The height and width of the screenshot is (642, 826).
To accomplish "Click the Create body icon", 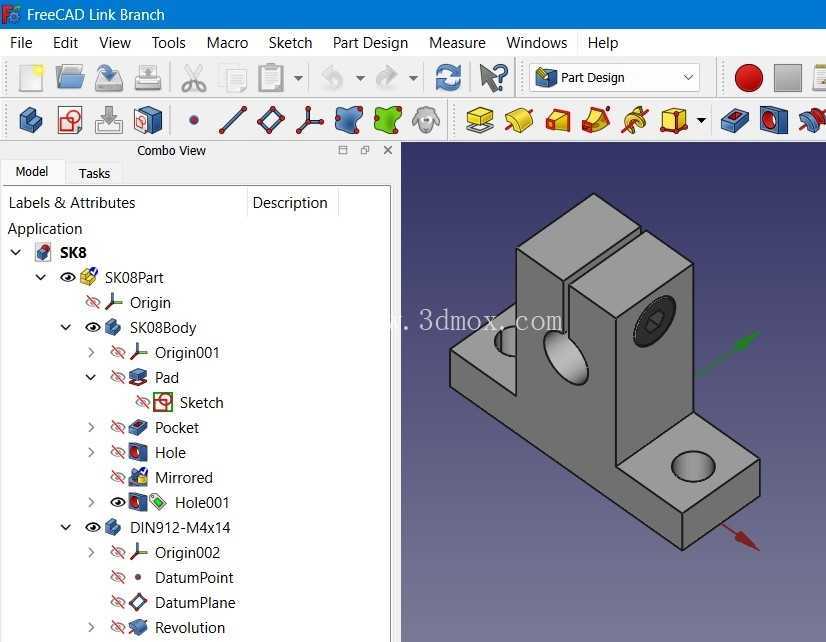I will [x=31, y=120].
